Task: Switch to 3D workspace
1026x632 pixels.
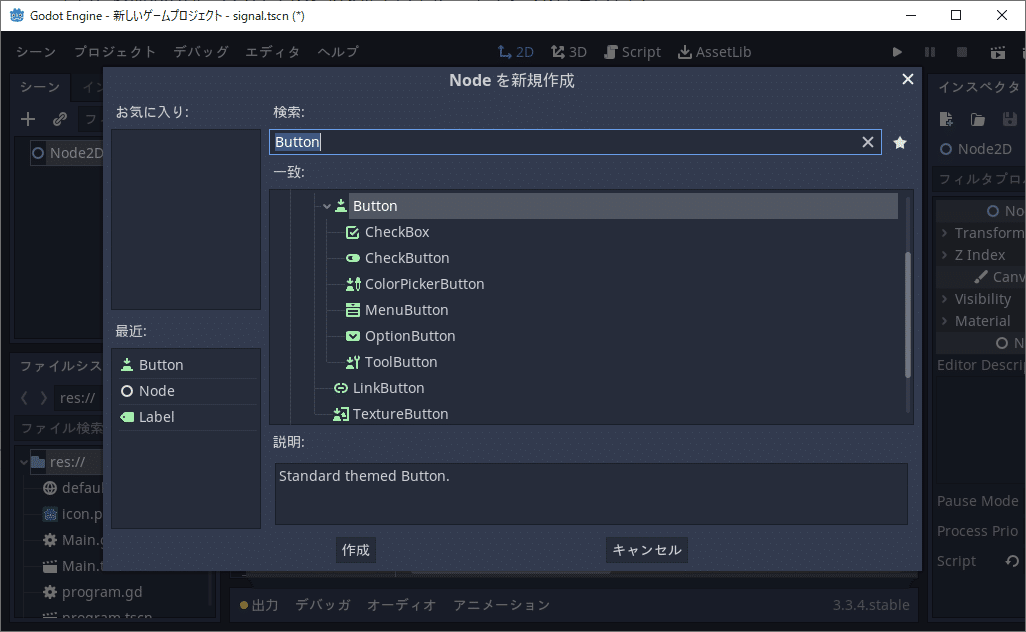Action: 569,52
